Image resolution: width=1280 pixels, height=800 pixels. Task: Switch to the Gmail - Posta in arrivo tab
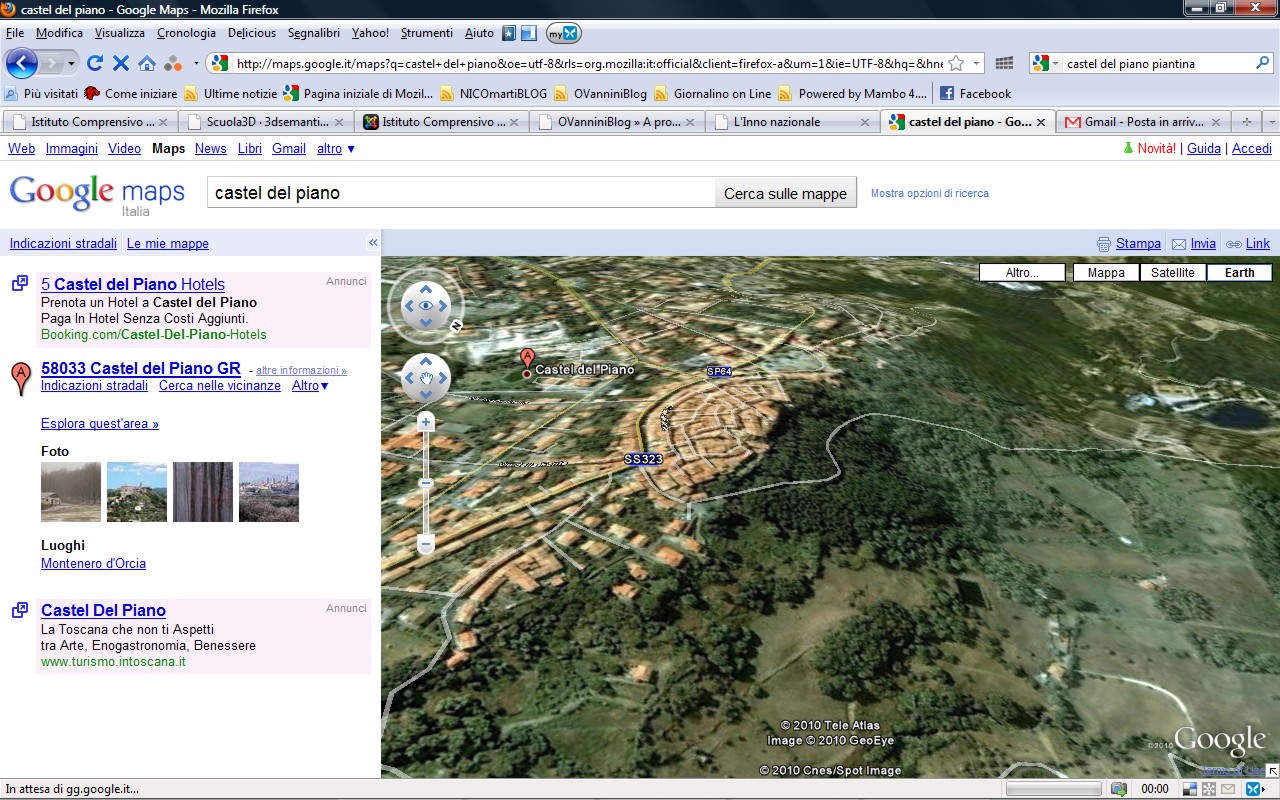click(1144, 122)
